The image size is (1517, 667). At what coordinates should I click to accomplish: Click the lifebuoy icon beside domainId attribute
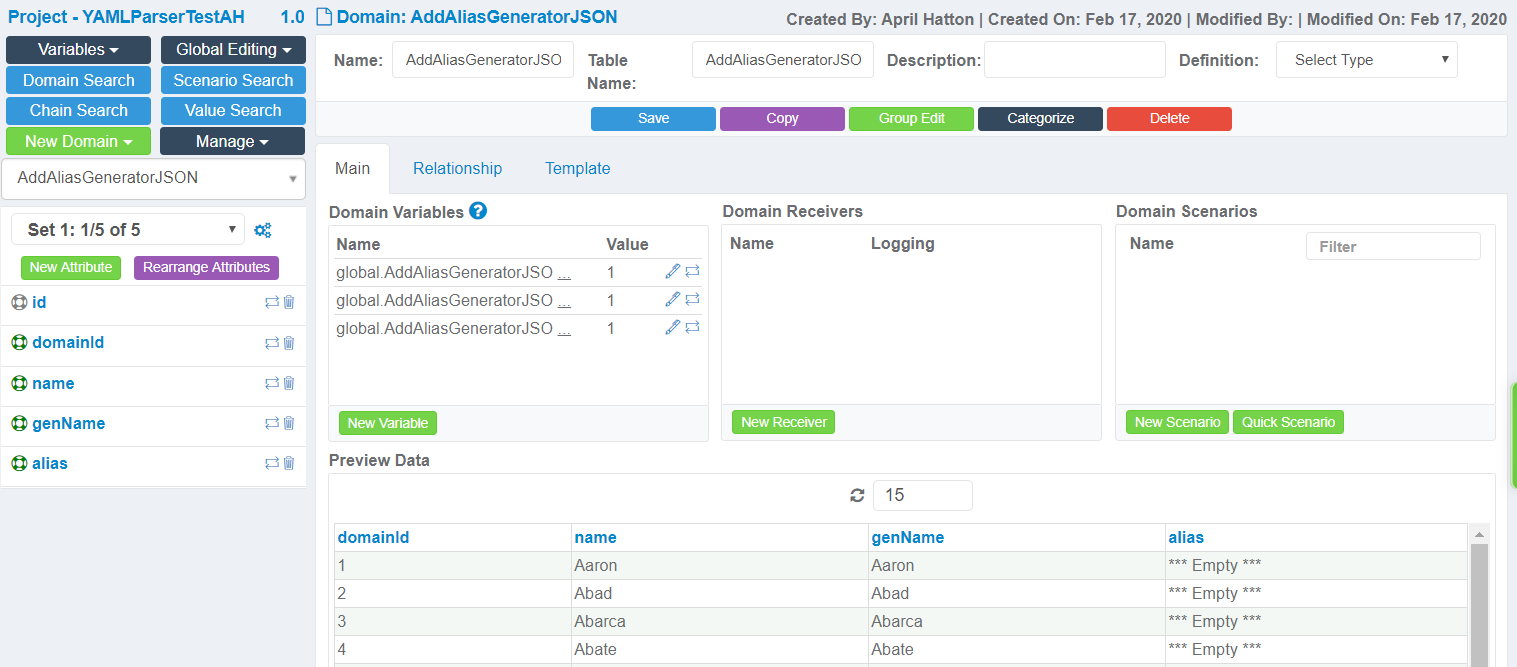(19, 343)
